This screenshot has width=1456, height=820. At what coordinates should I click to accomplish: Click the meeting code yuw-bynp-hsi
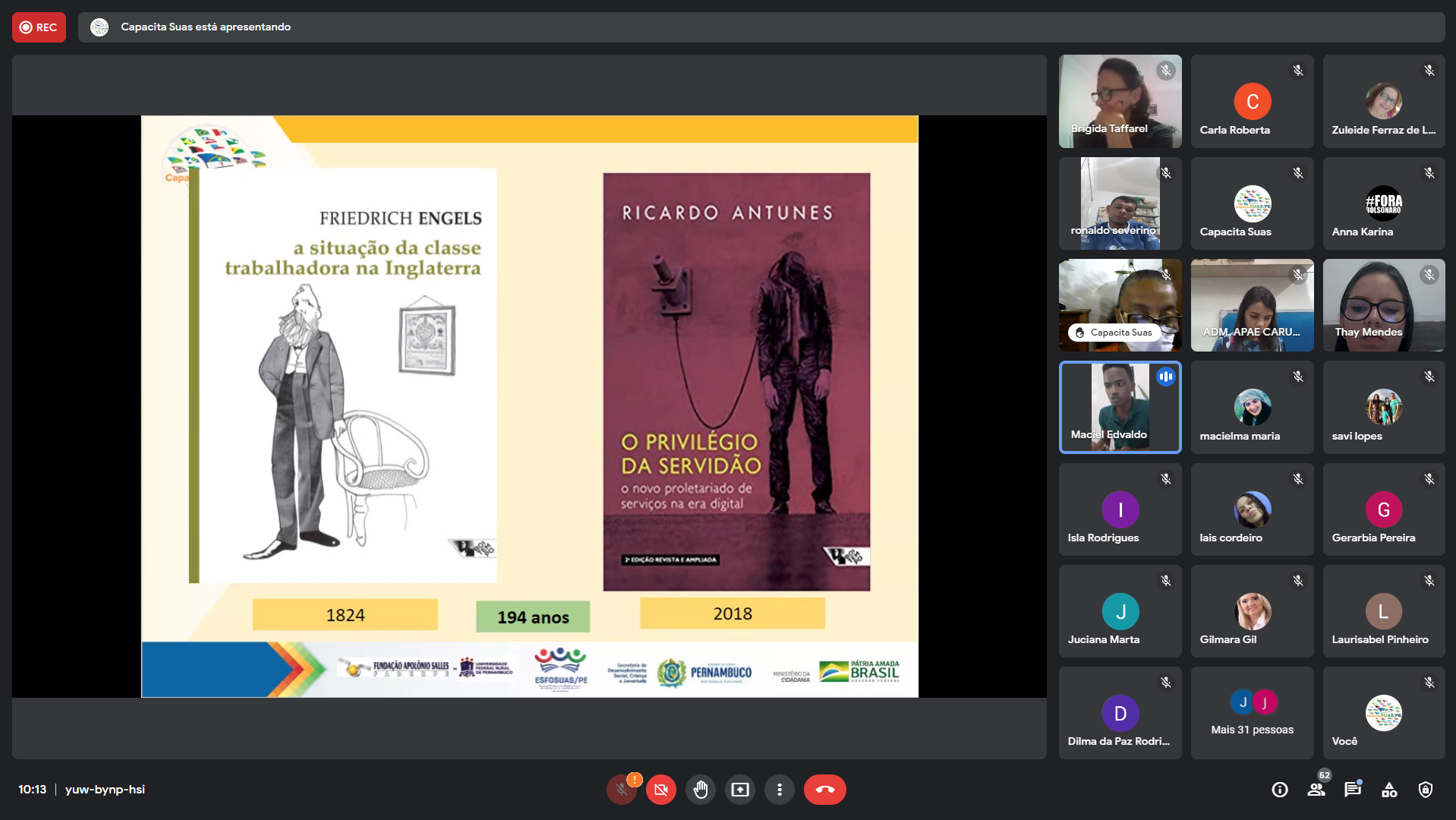click(x=105, y=790)
